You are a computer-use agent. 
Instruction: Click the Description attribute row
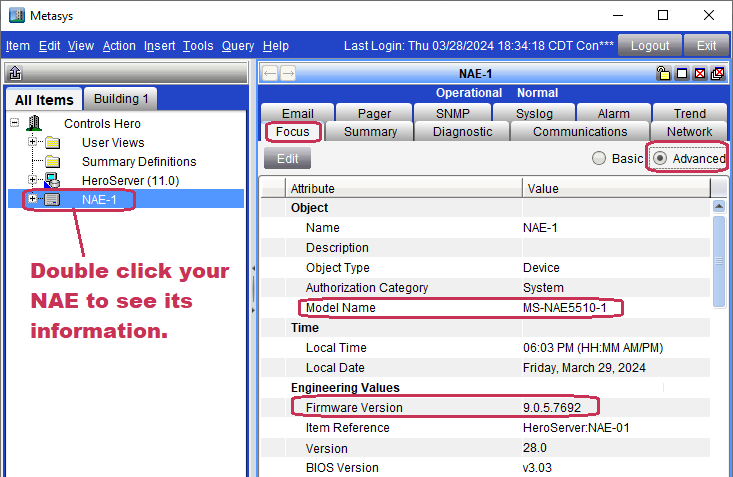pyautogui.click(x=485, y=247)
